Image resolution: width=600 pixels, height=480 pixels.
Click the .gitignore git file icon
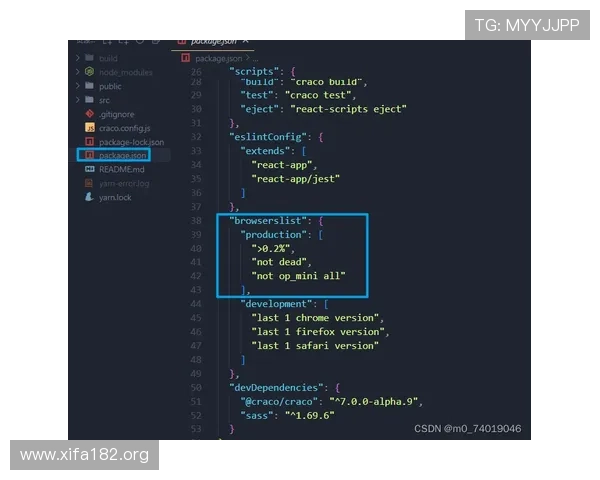point(90,115)
